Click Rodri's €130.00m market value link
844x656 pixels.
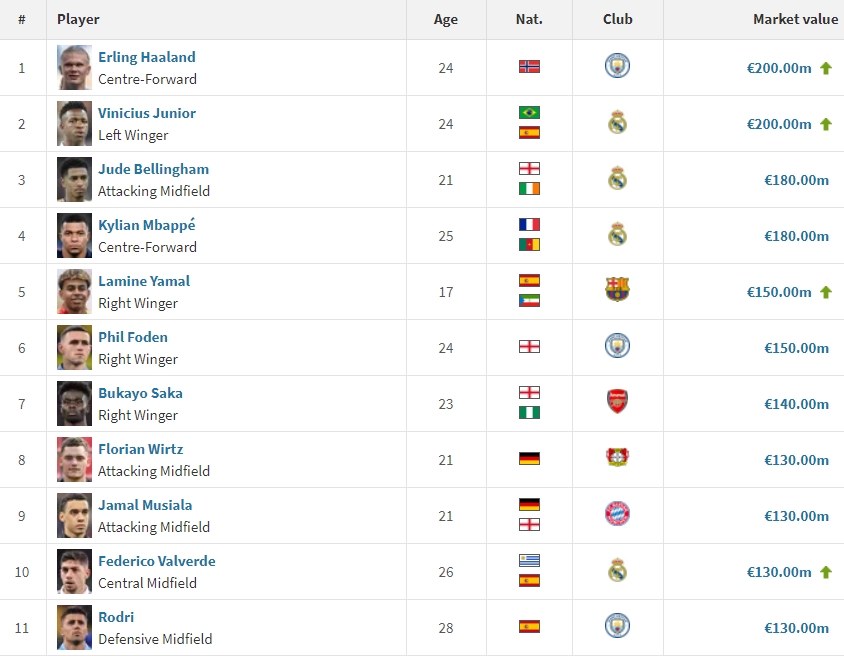[796, 628]
